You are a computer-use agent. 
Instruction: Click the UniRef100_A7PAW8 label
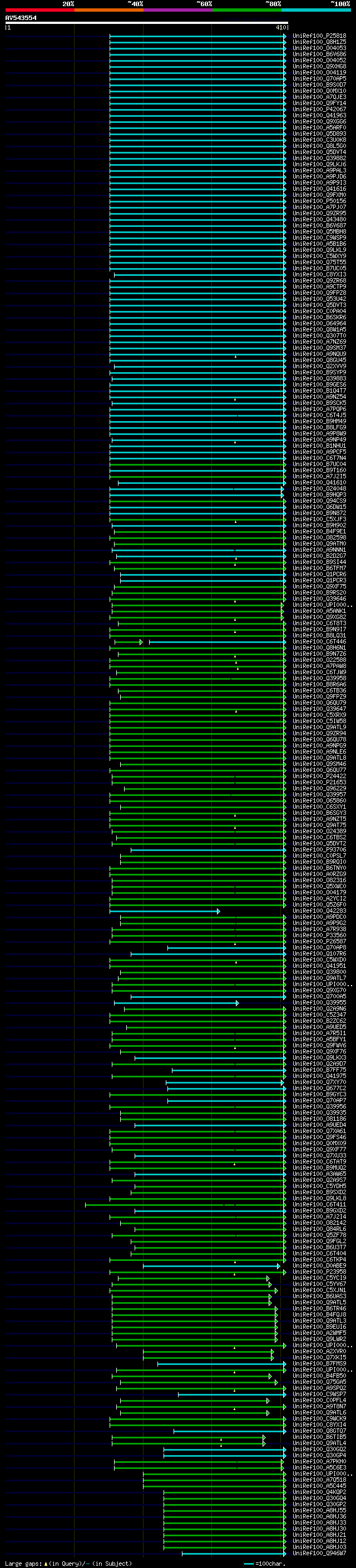[x=319, y=666]
